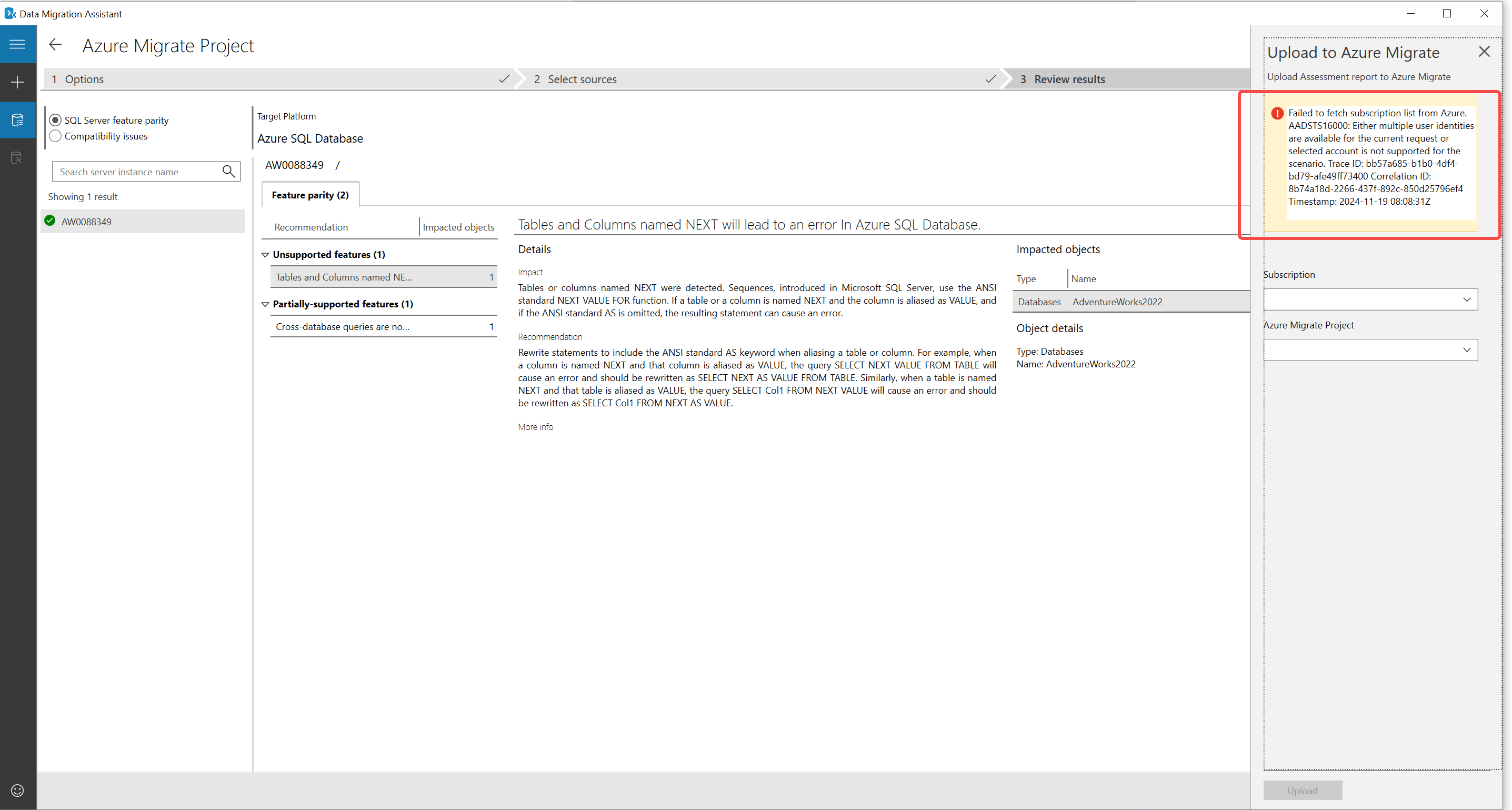Close the Upload to Azure Migrate panel
Screen dimensions: 1512x810
pos(1485,52)
